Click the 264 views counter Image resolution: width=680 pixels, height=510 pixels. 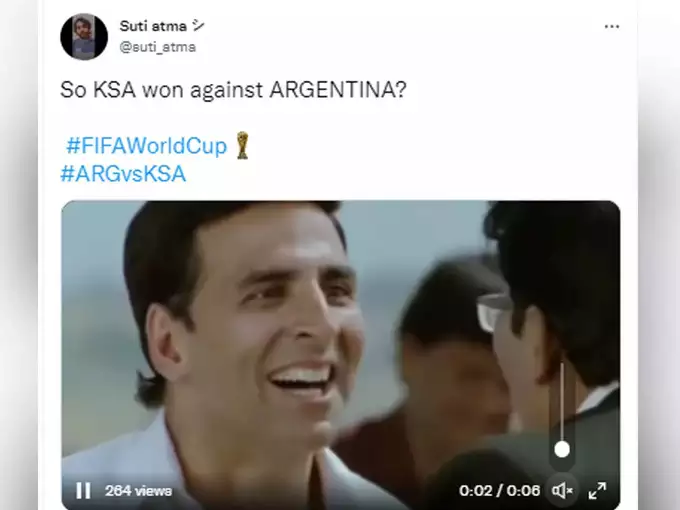(x=138, y=491)
